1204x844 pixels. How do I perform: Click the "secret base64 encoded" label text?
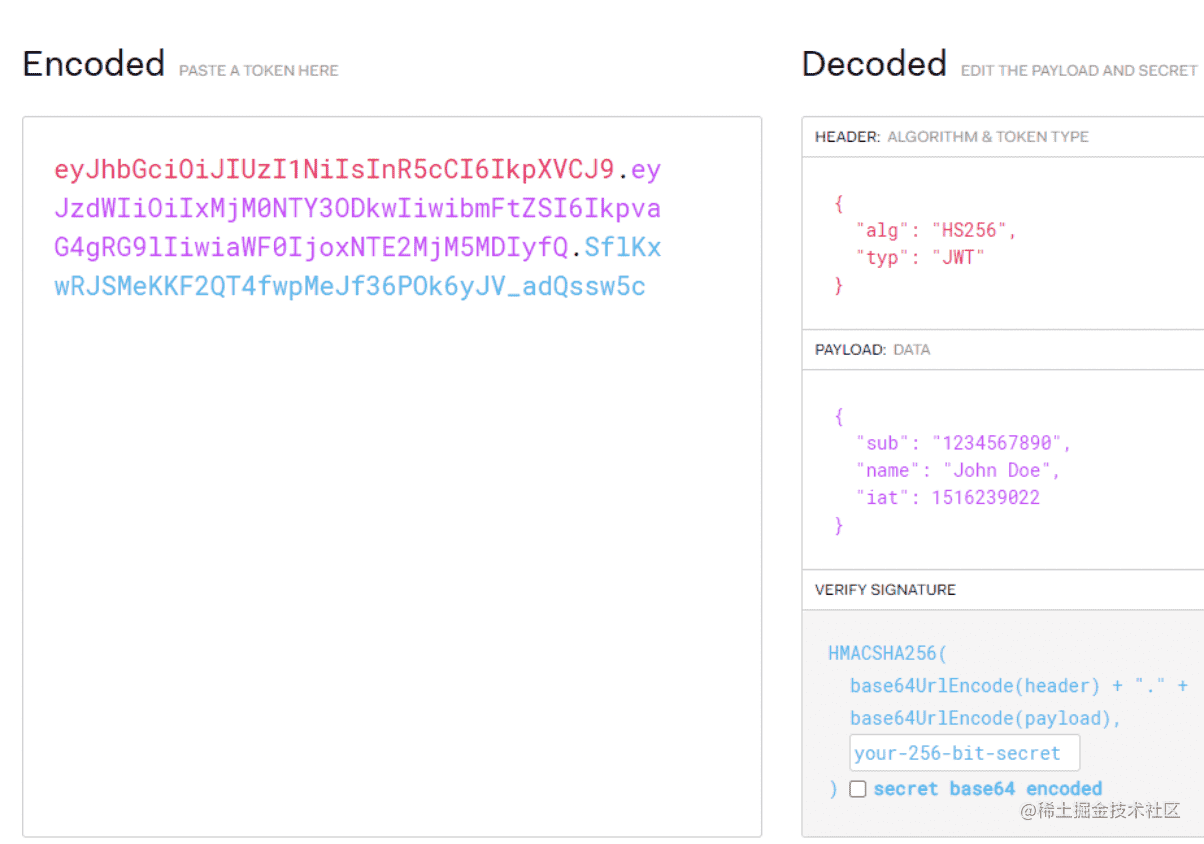(987, 789)
